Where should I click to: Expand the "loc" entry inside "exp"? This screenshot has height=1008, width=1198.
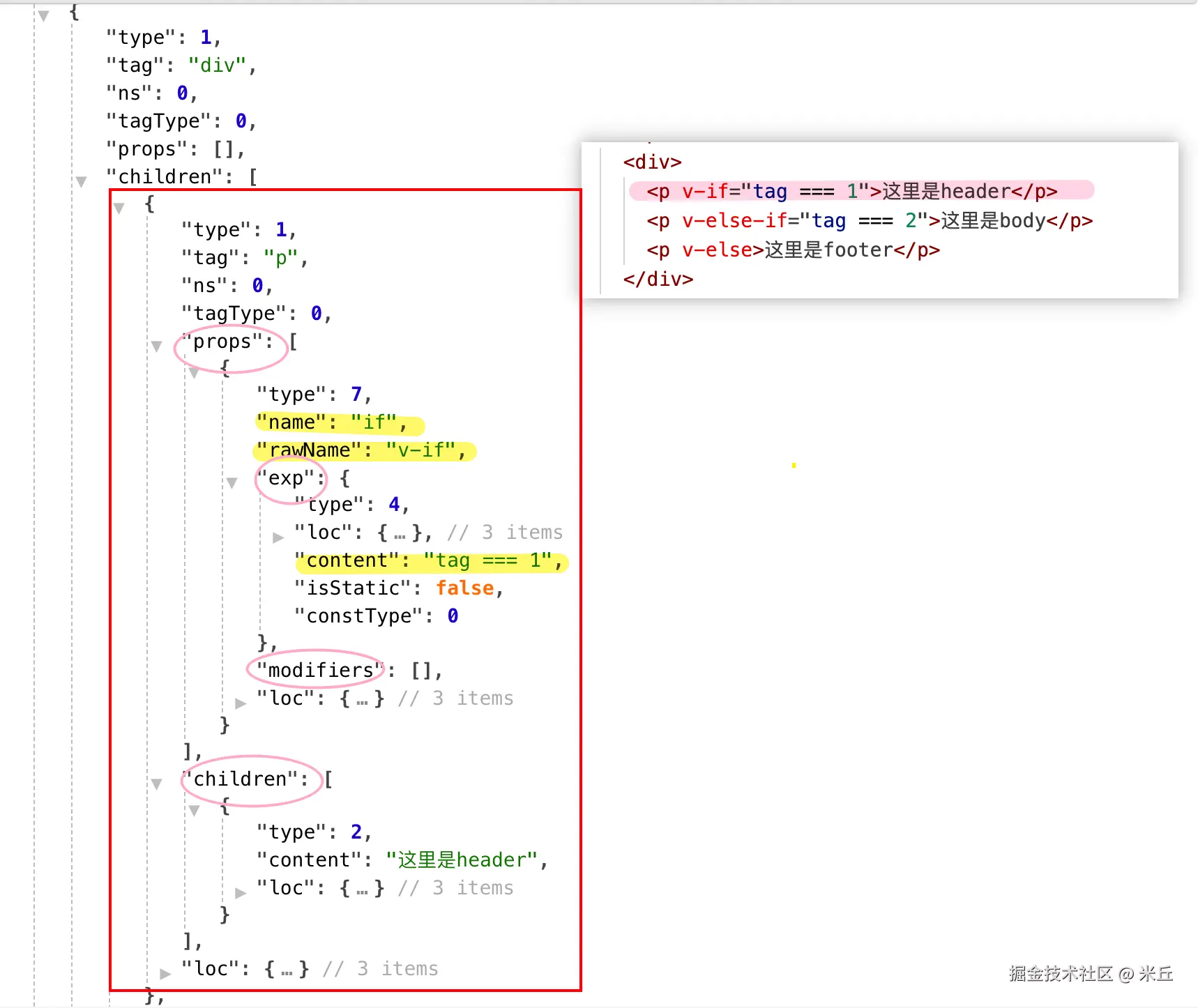[278, 537]
